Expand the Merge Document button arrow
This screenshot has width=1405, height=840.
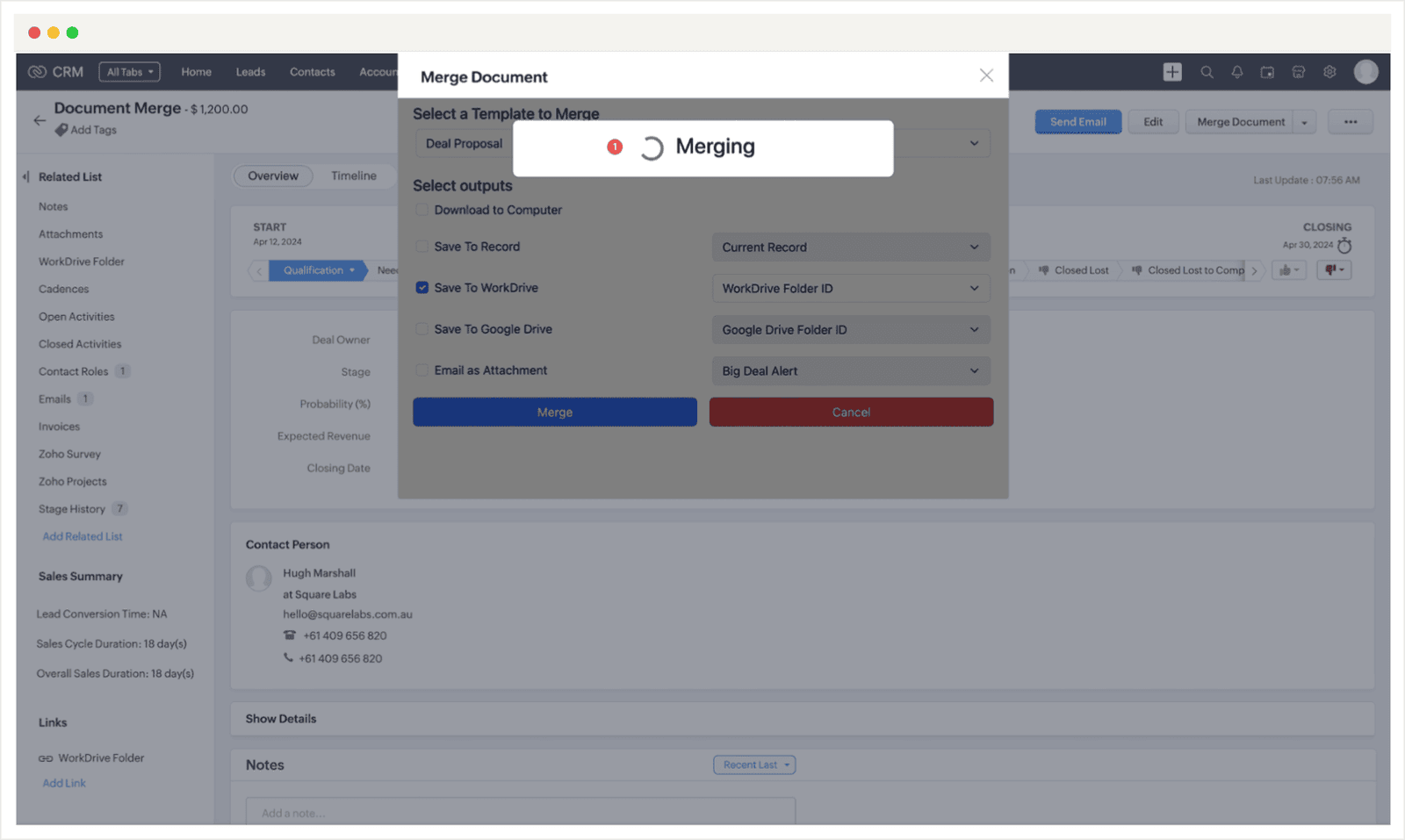[1304, 122]
